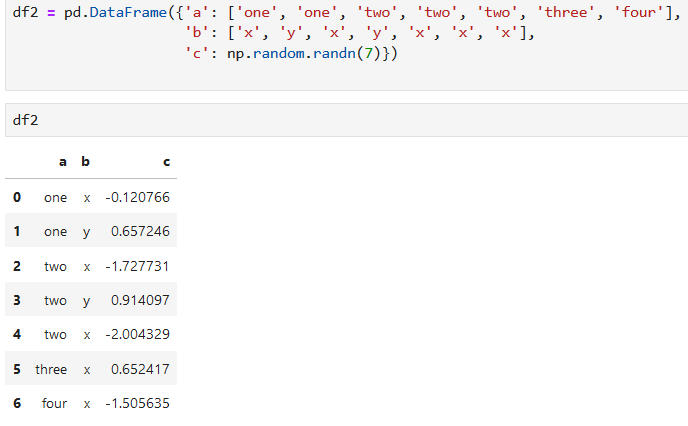The image size is (688, 426).
Task: Click cell 'two' in row 2
Action: pyautogui.click(x=55, y=266)
